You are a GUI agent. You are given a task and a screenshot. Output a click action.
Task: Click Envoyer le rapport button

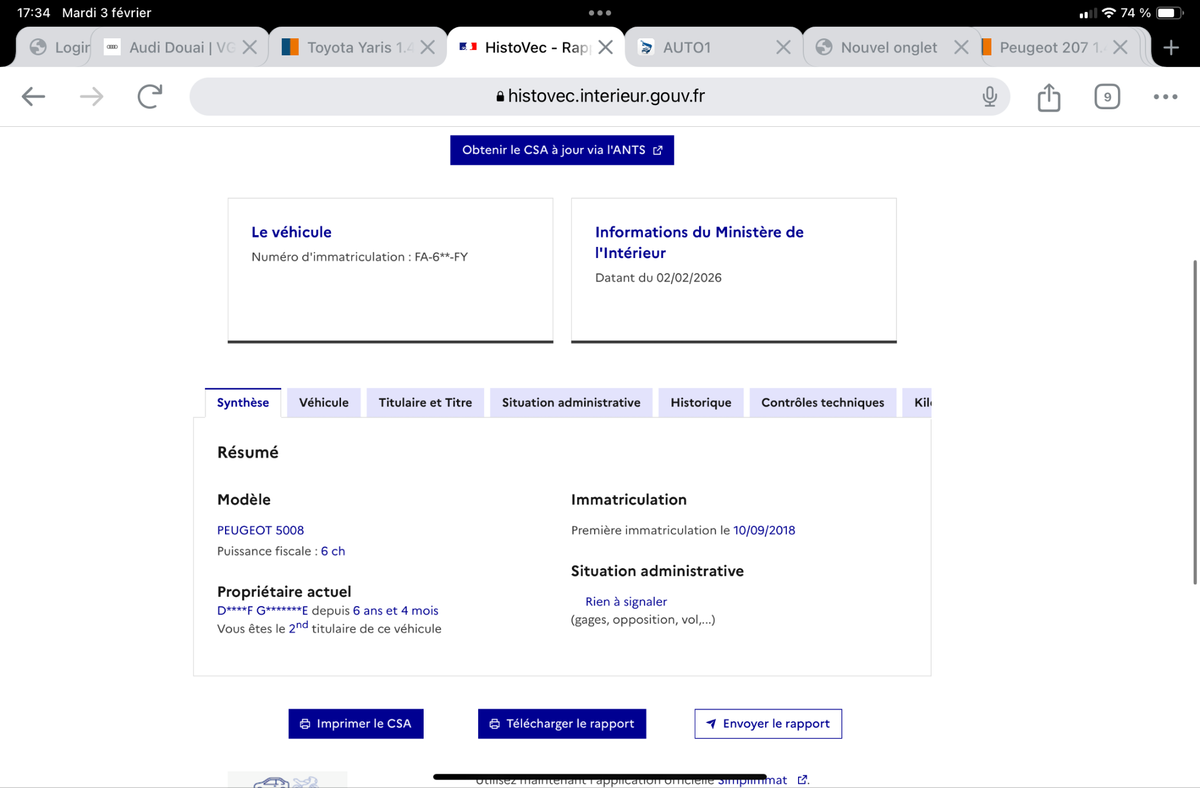(768, 723)
